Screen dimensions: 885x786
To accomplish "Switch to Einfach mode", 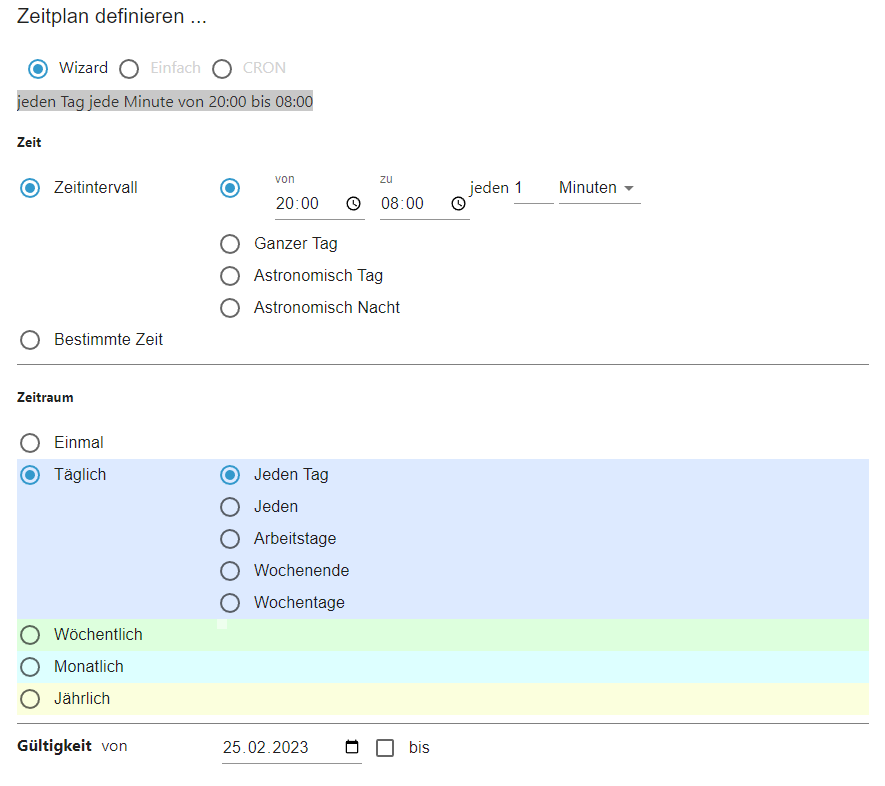I will pos(129,69).
